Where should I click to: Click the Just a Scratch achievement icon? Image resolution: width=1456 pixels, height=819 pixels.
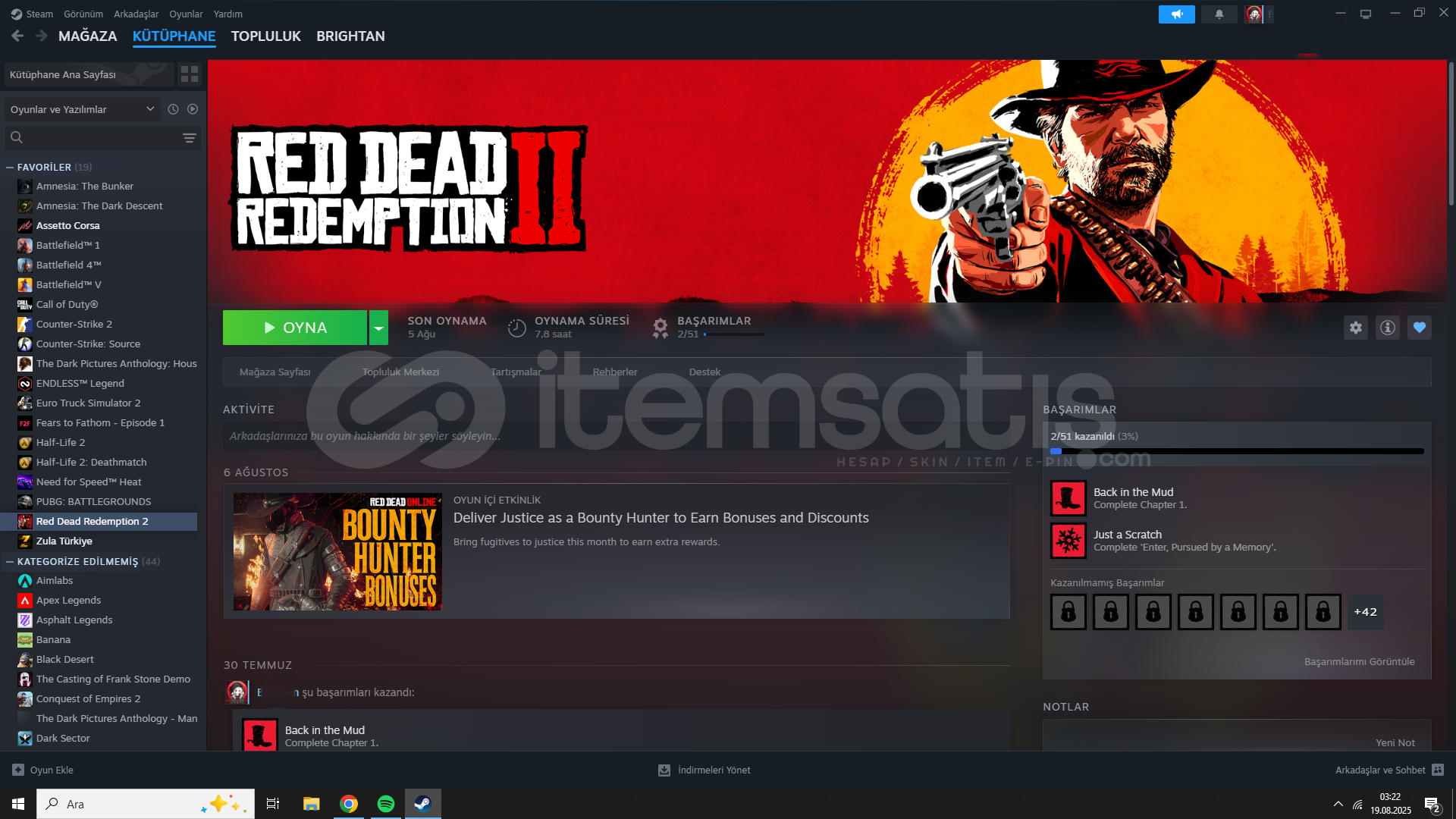pyautogui.click(x=1068, y=541)
